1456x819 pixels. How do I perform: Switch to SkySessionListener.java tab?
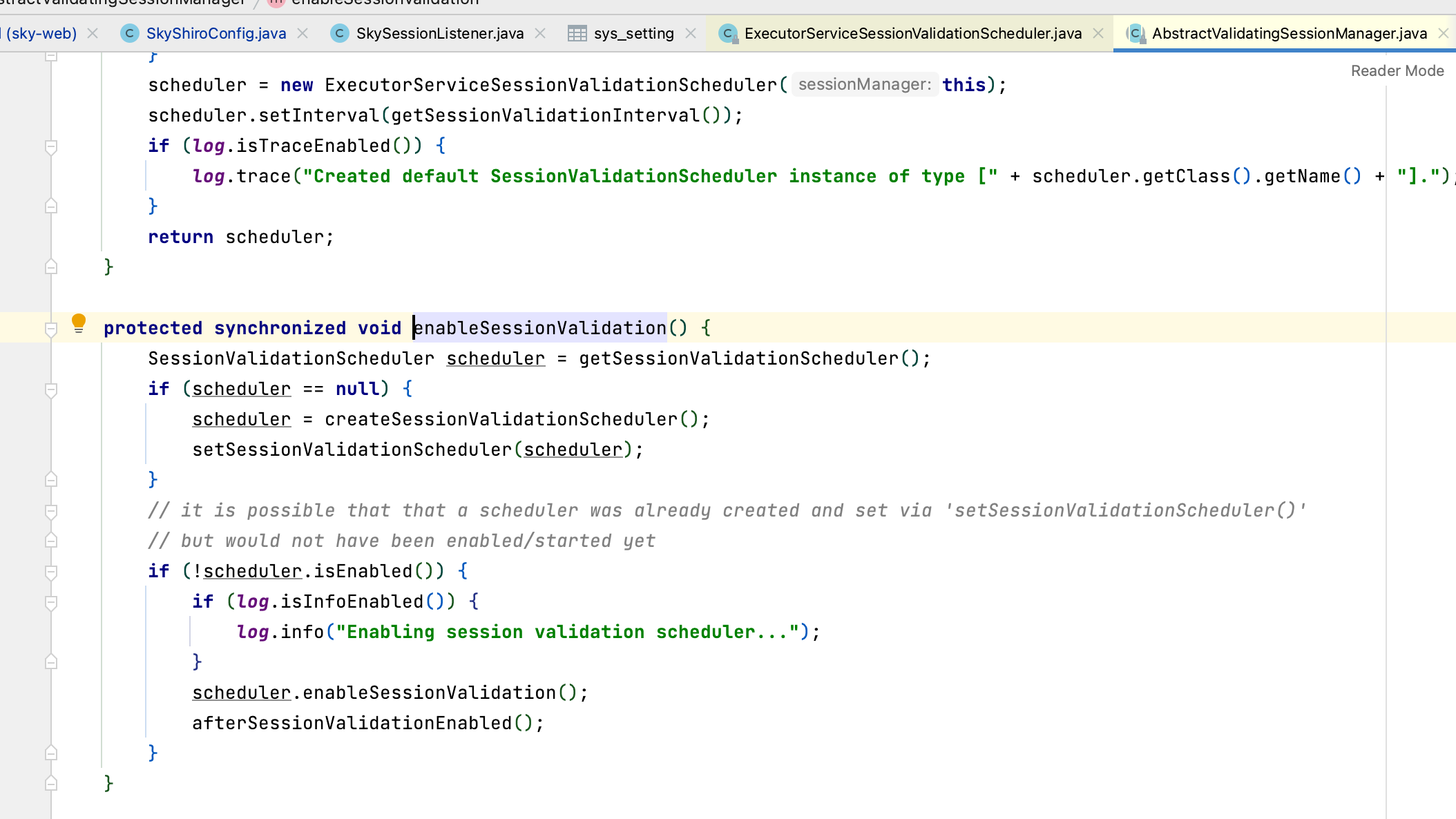pos(440,33)
